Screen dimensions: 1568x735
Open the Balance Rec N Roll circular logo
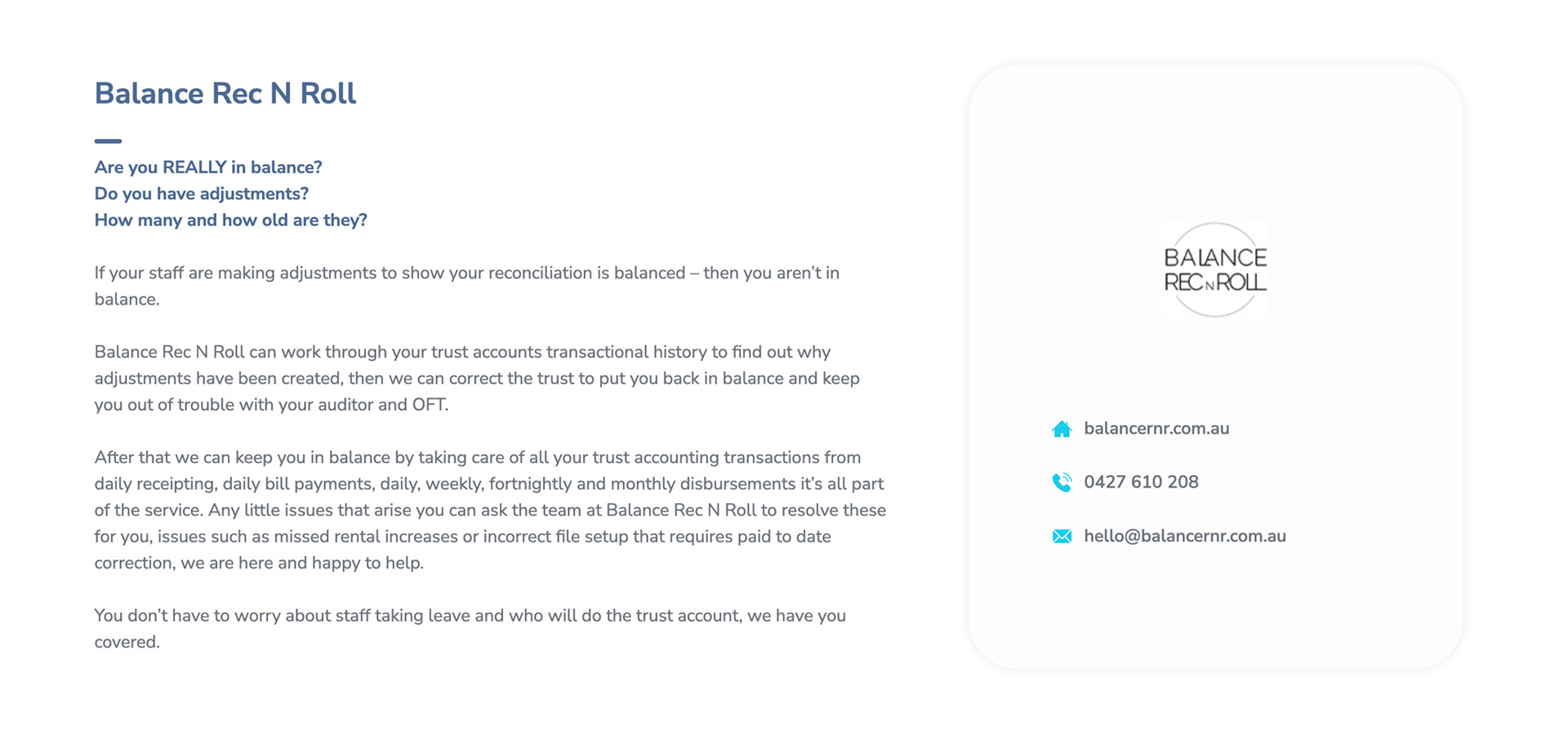pos(1215,269)
